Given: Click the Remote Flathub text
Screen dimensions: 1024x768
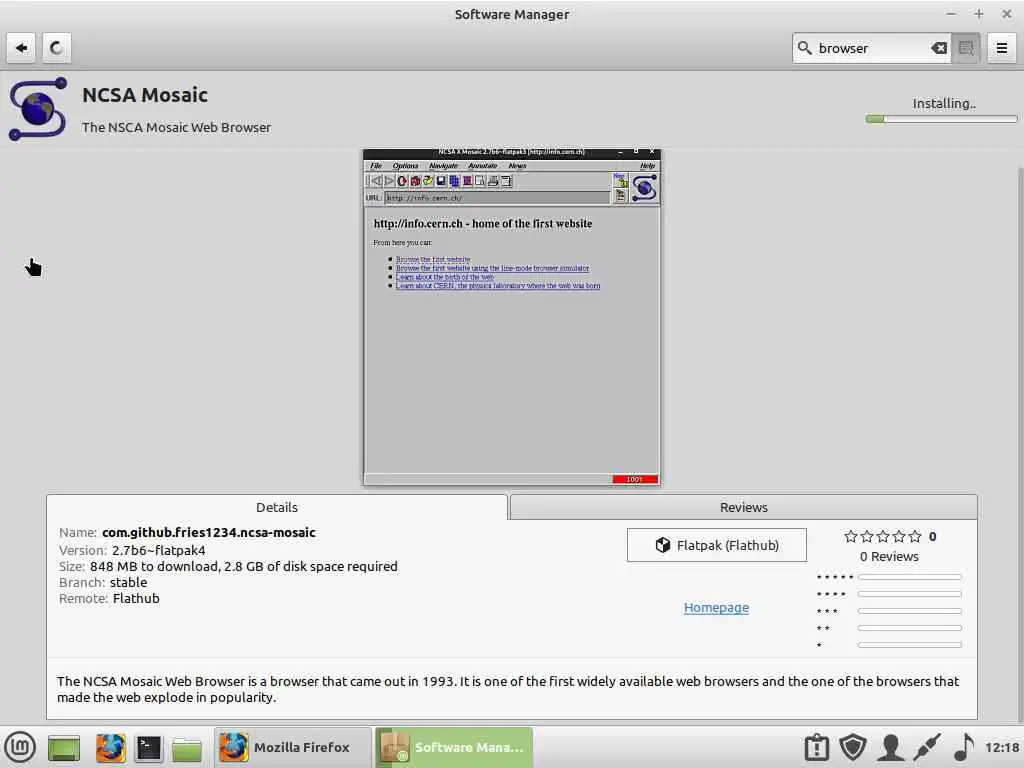Looking at the screenshot, I should pos(109,598).
